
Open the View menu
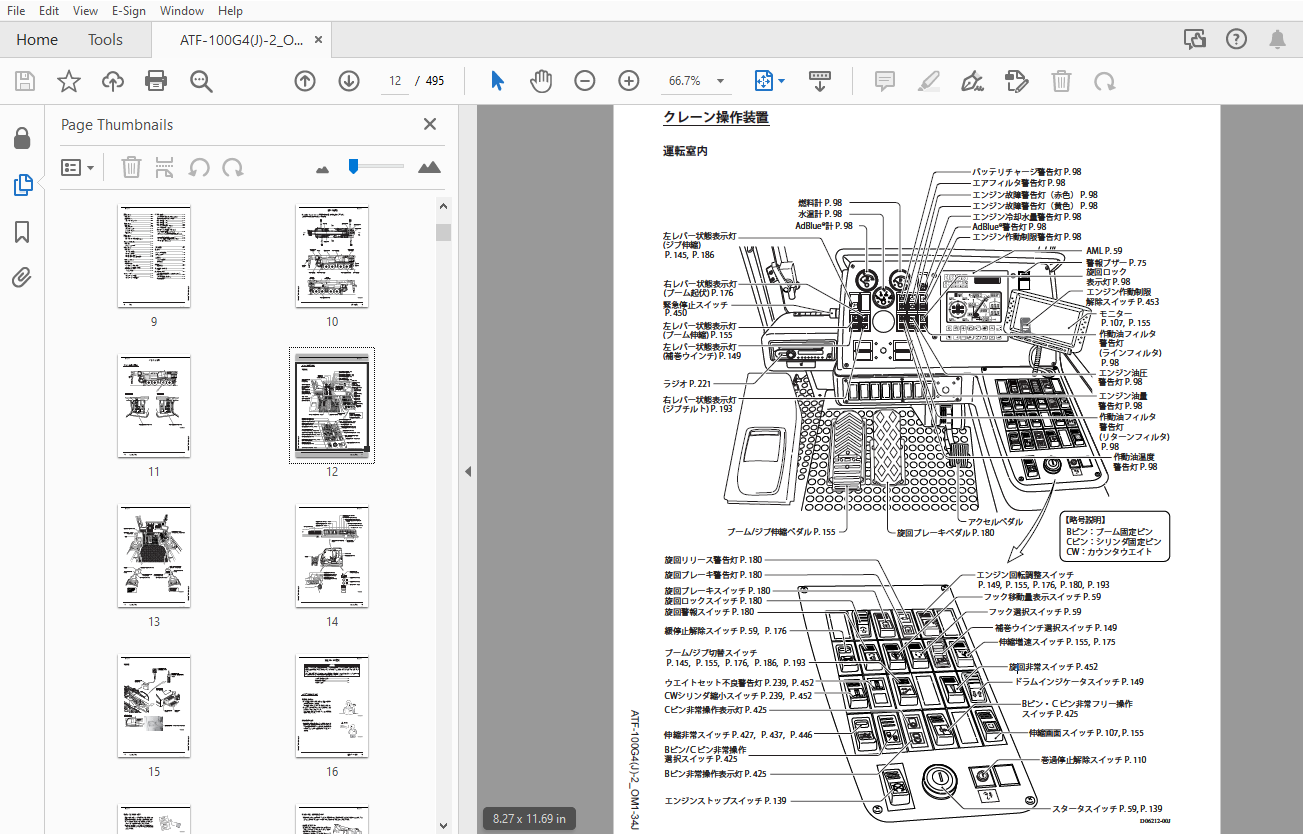click(85, 11)
